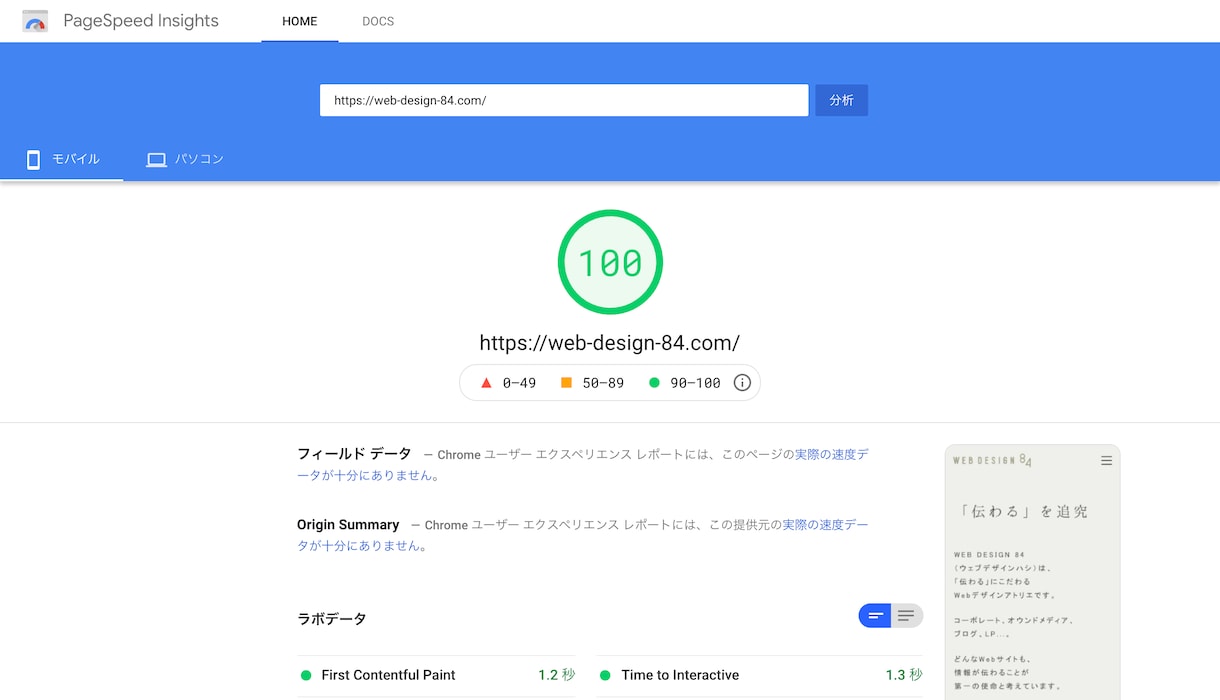Click hamburger menu icon in page preview
The width and height of the screenshot is (1220, 700).
coord(1106,461)
